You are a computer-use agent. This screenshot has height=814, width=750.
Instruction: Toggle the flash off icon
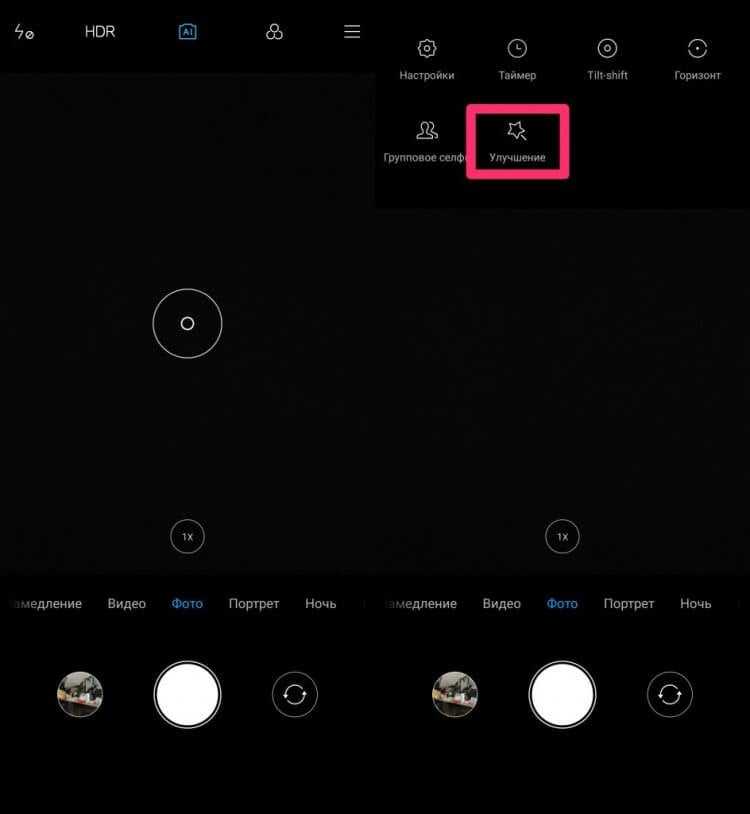pyautogui.click(x=24, y=32)
